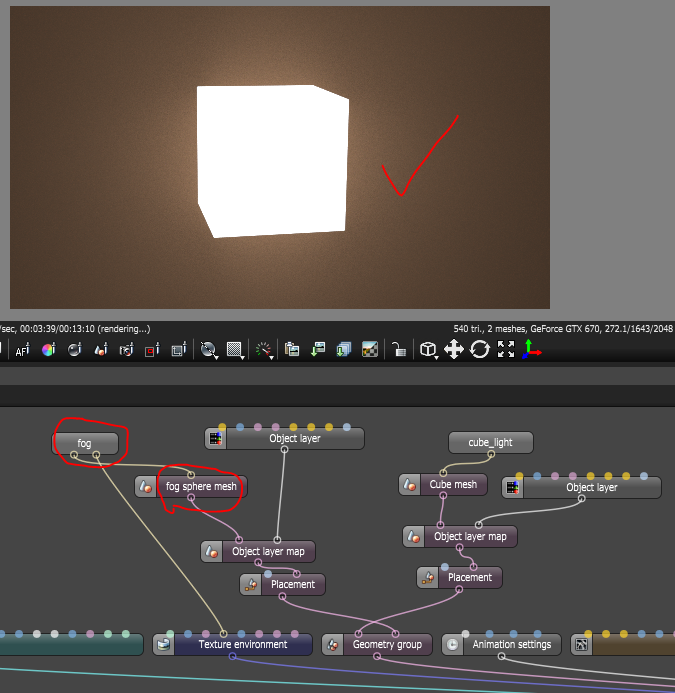Click the Geometry group node icon

[332, 645]
